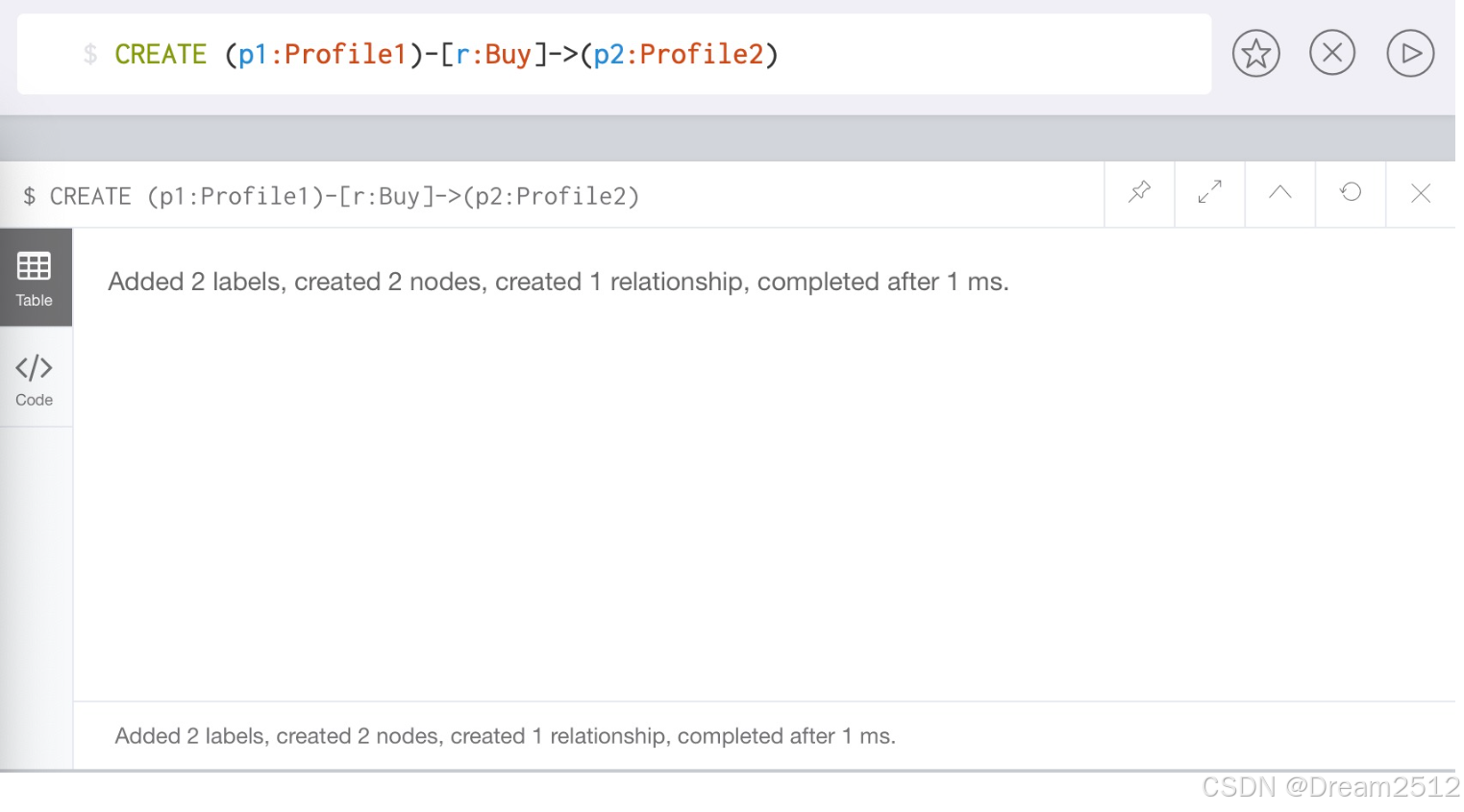The height and width of the screenshot is (812, 1464).
Task: Rerun the query with refresh icon
Action: (x=1351, y=193)
